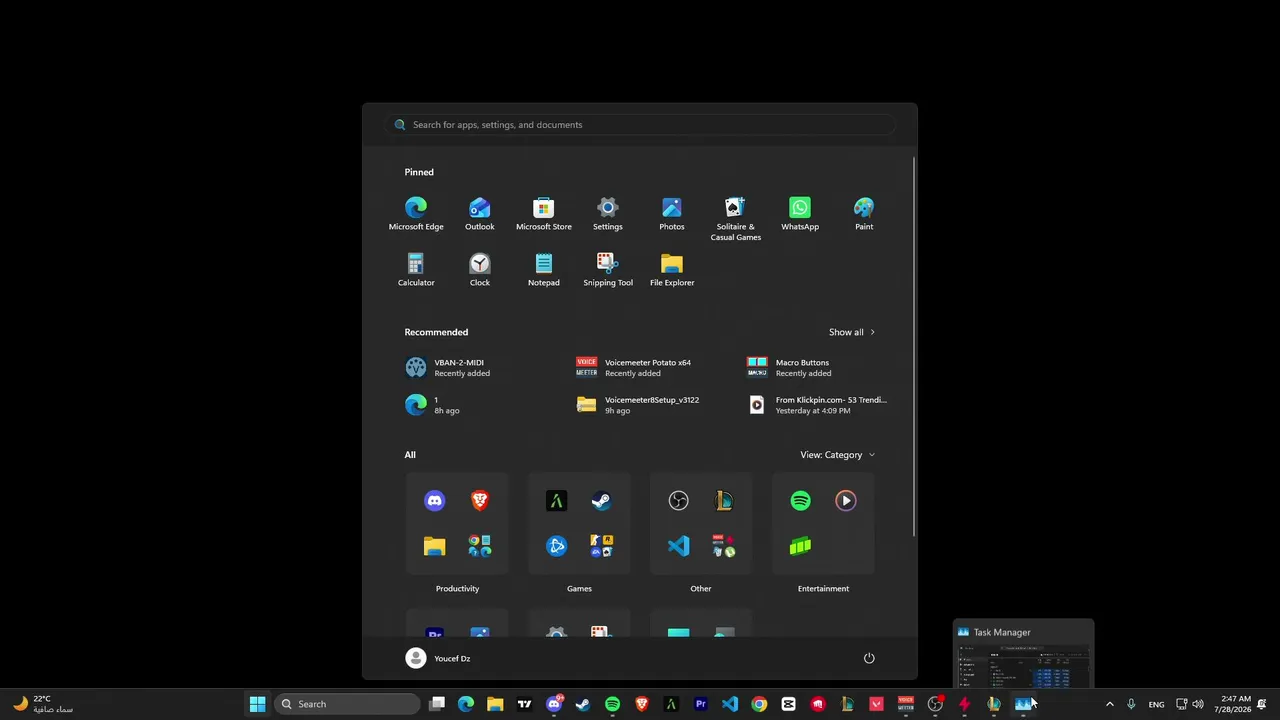This screenshot has width=1280, height=720.
Task: Open the Youcef Dz user account menu
Action: pos(438,658)
